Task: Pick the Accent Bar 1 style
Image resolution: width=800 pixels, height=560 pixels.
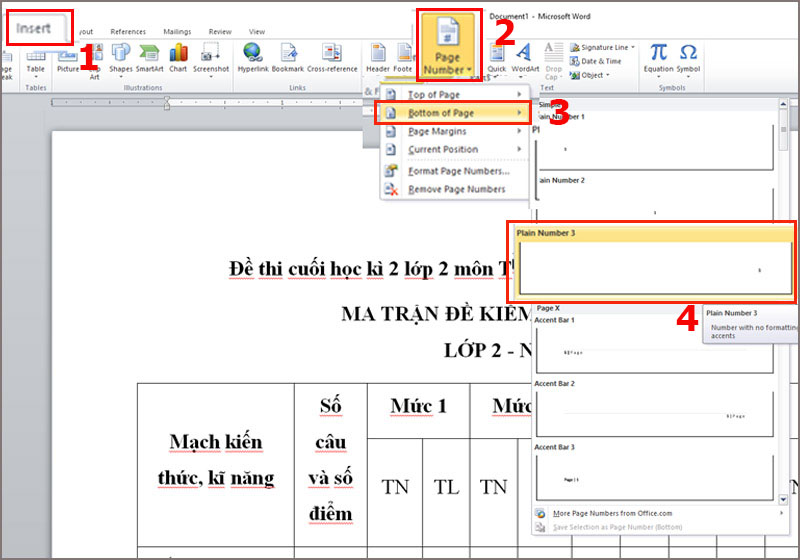Action: 655,345
